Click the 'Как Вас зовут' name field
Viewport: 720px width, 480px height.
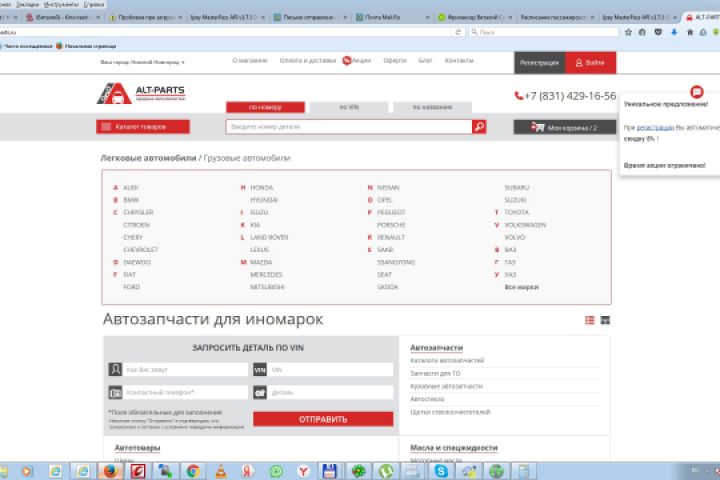coord(186,369)
